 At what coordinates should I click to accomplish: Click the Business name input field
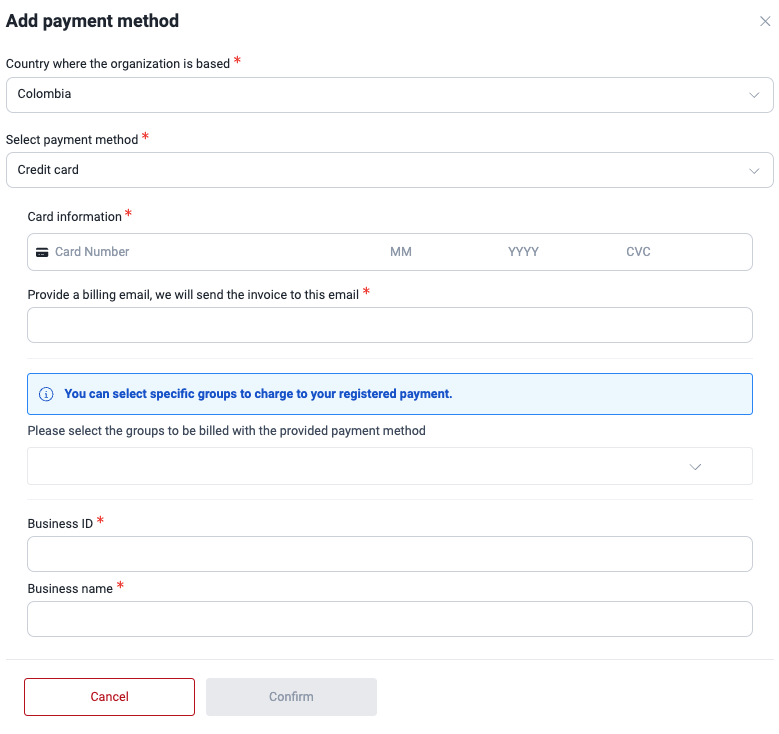tap(389, 619)
